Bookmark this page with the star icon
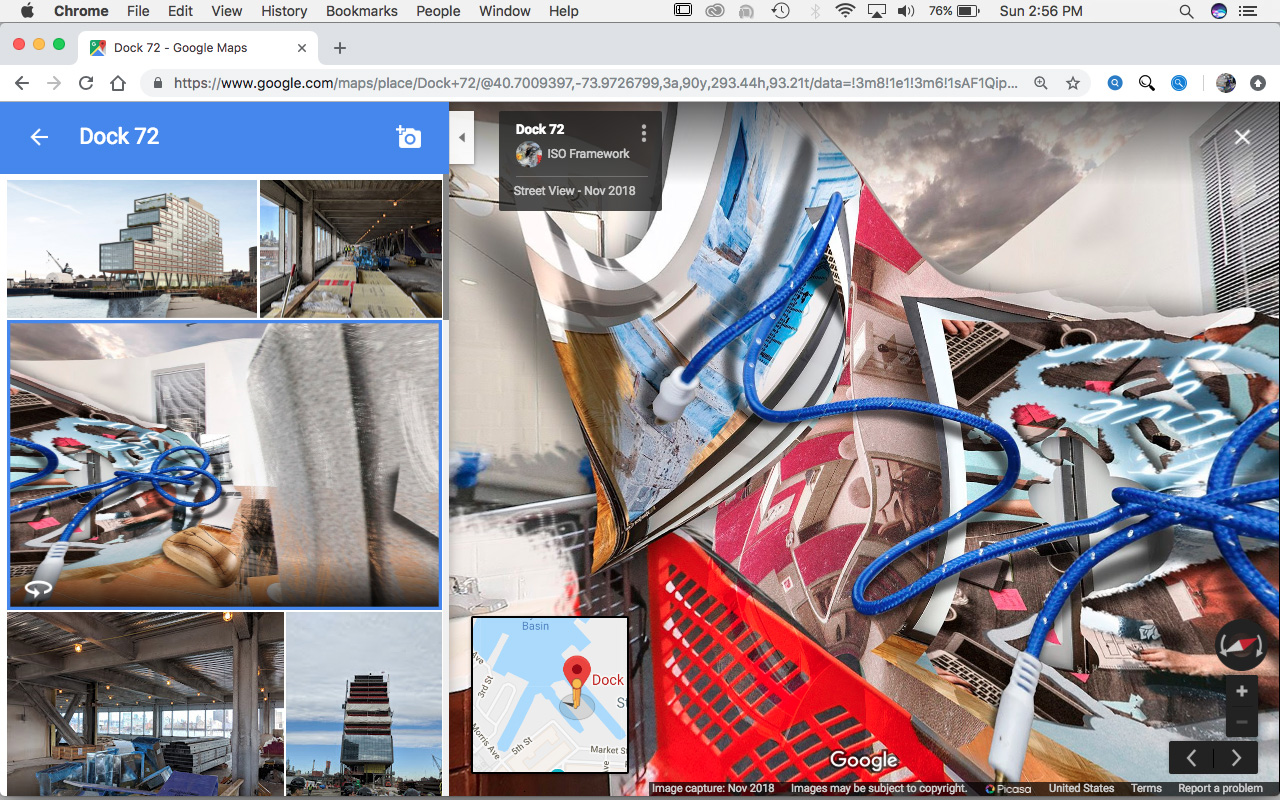This screenshot has height=800, width=1280. click(1073, 83)
